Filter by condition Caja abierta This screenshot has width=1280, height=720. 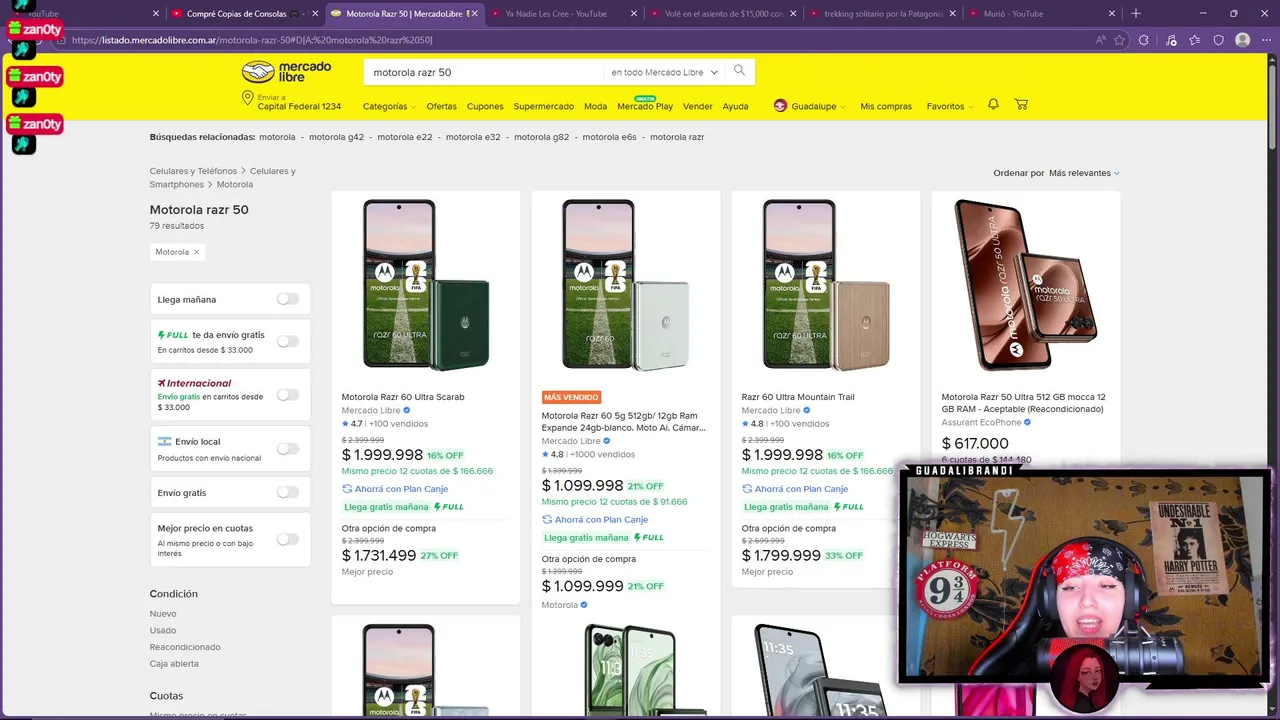174,664
